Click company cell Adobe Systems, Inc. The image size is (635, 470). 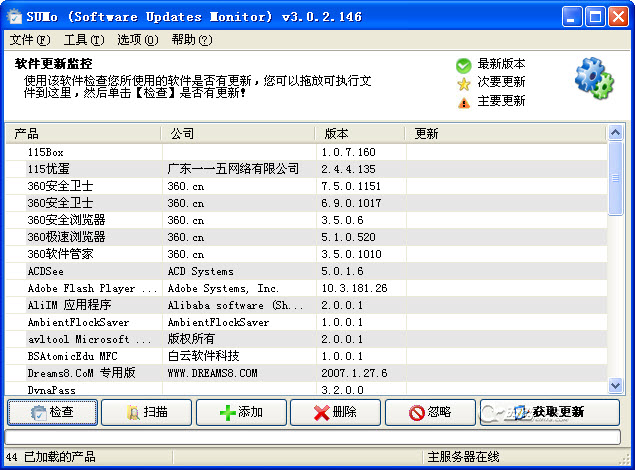[223, 288]
